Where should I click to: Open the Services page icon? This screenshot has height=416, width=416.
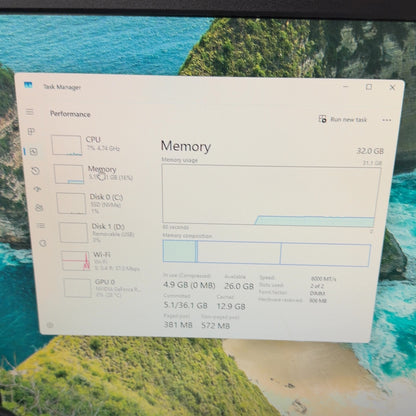pyautogui.click(x=43, y=243)
